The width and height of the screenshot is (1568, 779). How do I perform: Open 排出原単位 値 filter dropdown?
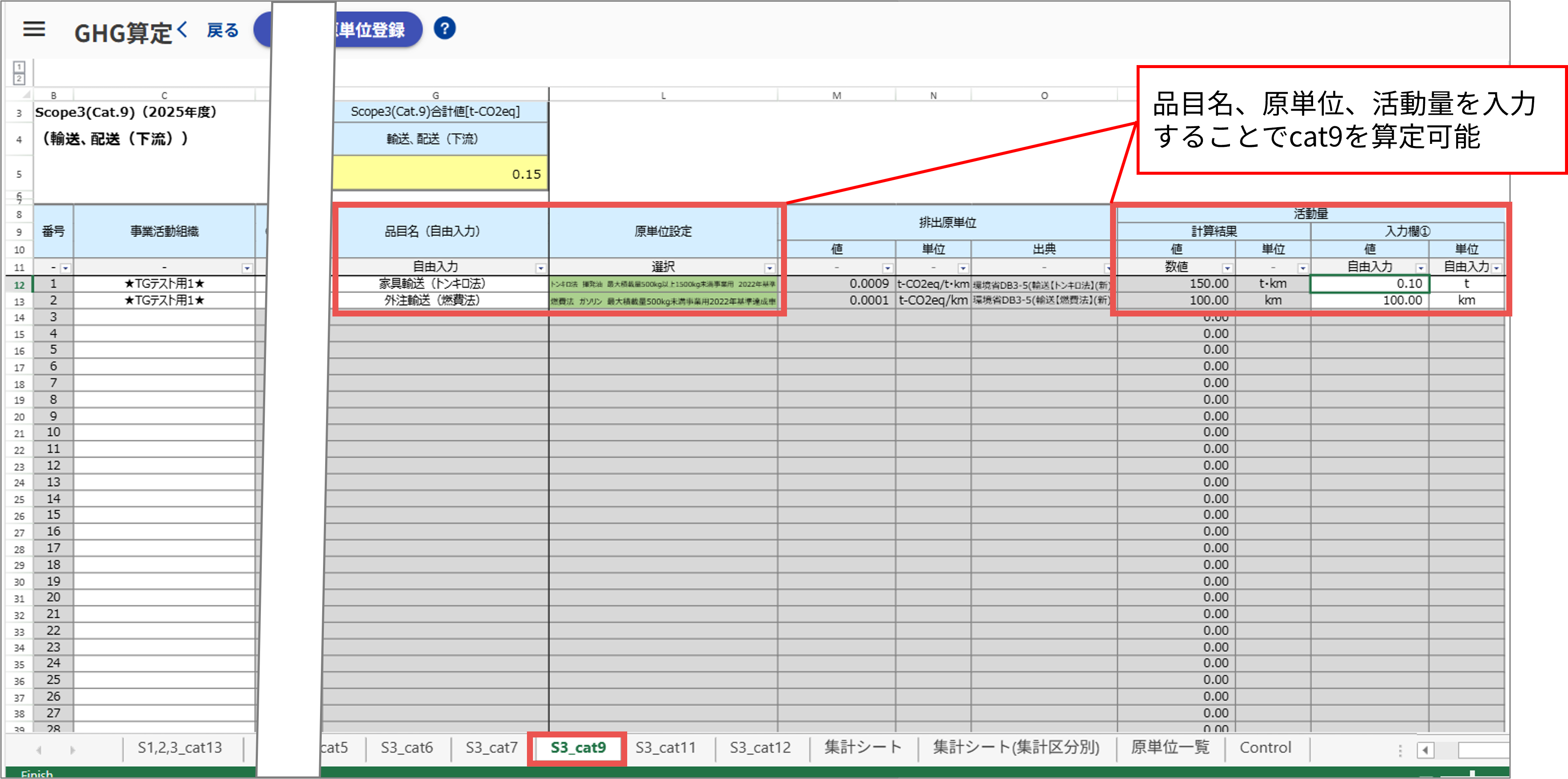(888, 268)
